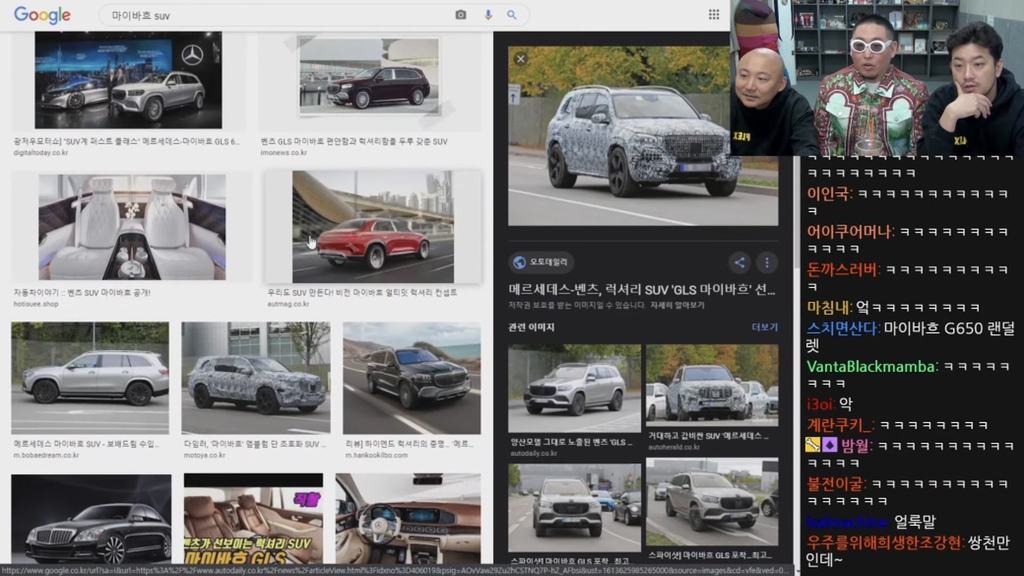Open search by image camera icon
Image resolution: width=1024 pixels, height=576 pixels.
(x=460, y=14)
